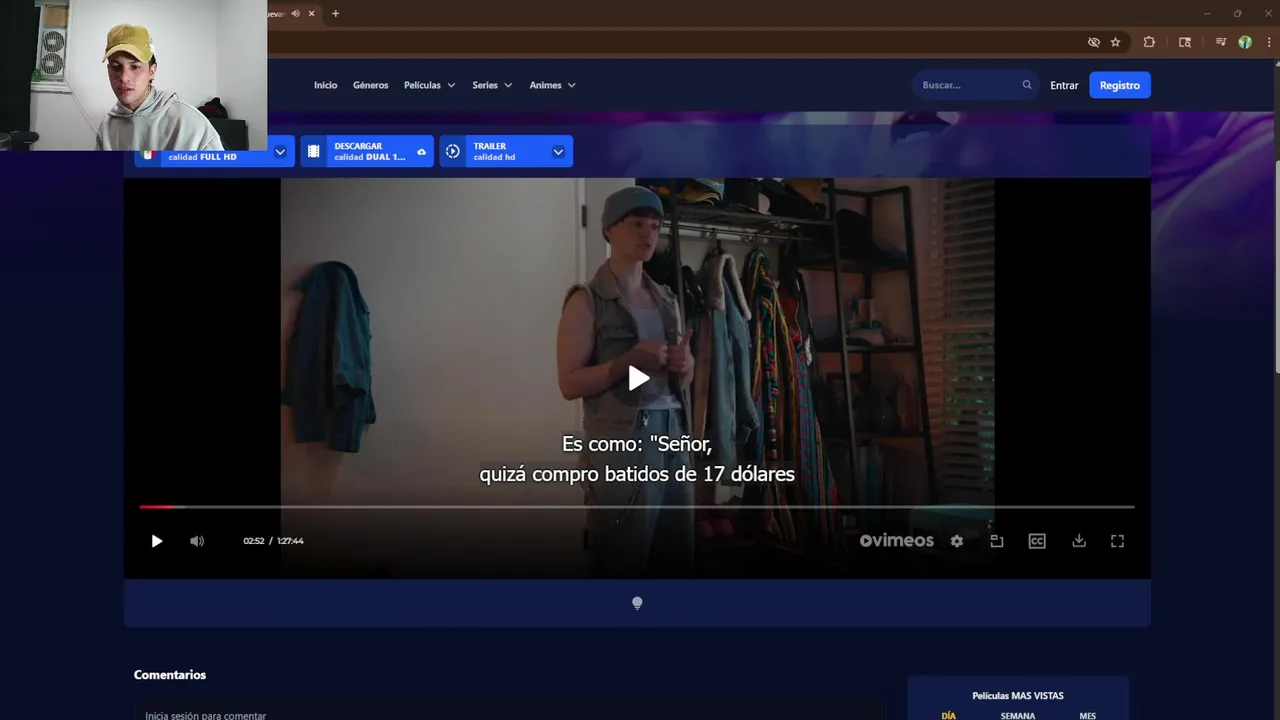
Task: Expand the Animes menu
Action: 552,85
